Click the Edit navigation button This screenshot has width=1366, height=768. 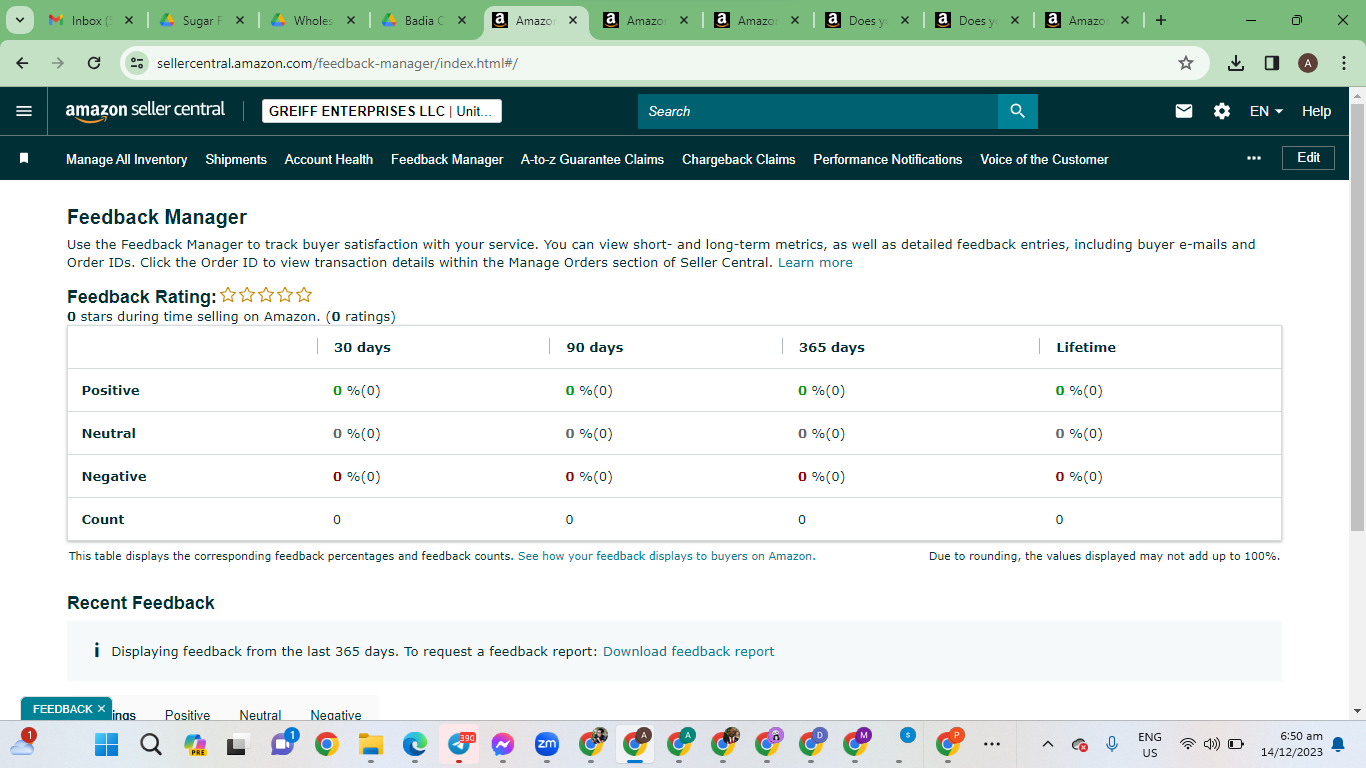coord(1308,158)
